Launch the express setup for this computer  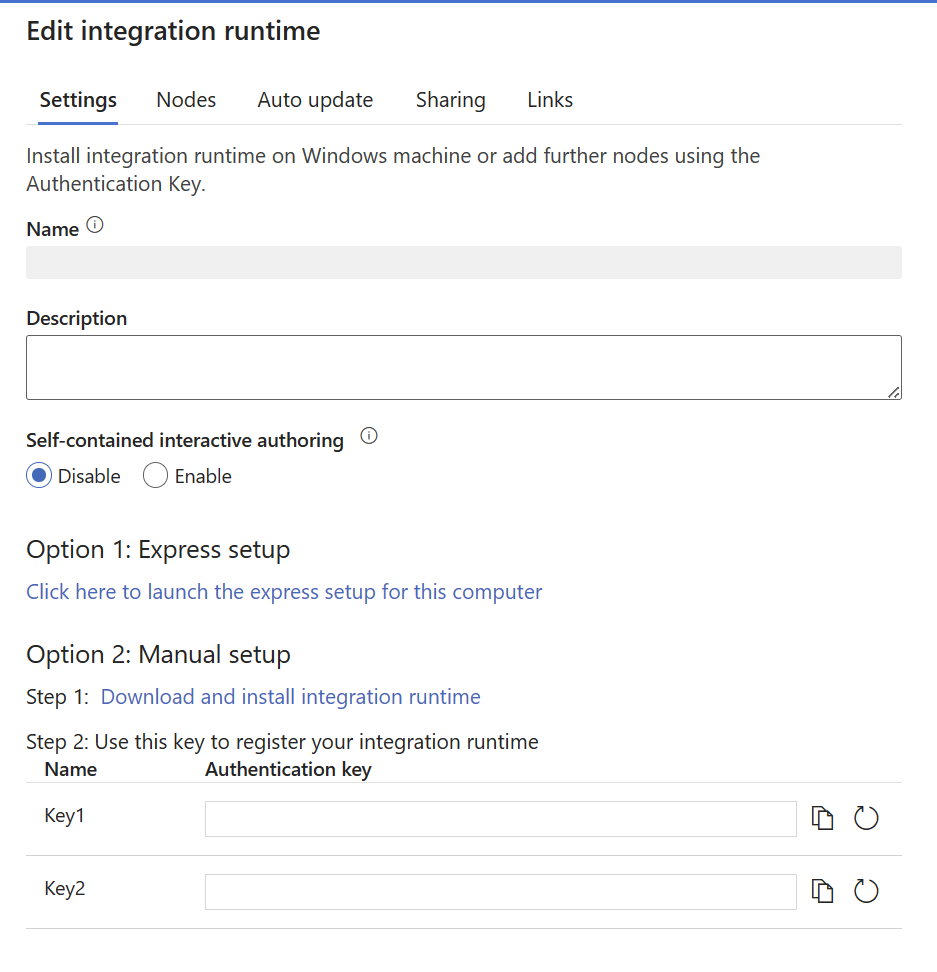coord(283,592)
